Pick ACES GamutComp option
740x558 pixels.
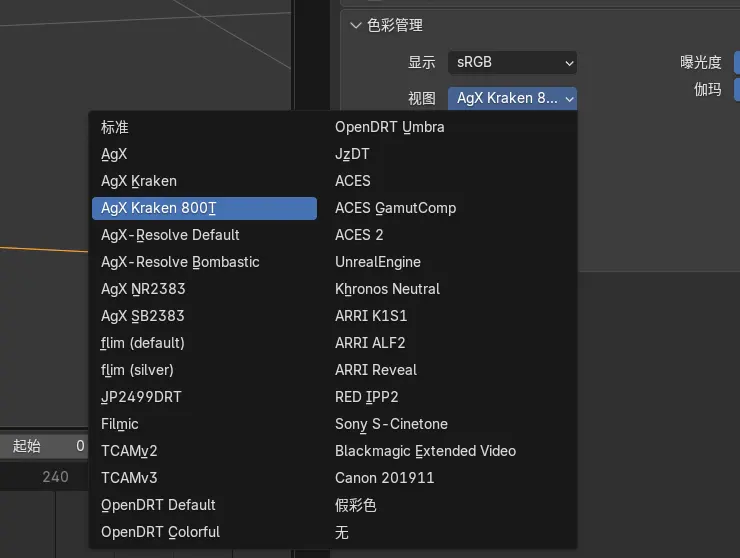451,208
